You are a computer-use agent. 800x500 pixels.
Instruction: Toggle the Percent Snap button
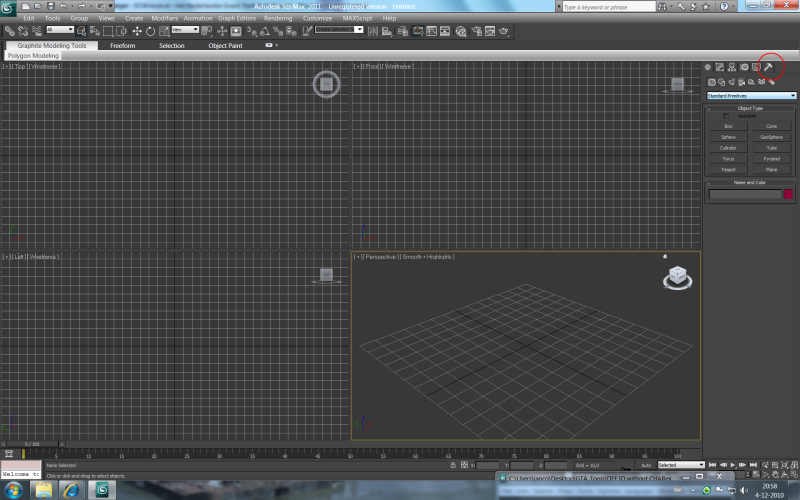pos(277,31)
